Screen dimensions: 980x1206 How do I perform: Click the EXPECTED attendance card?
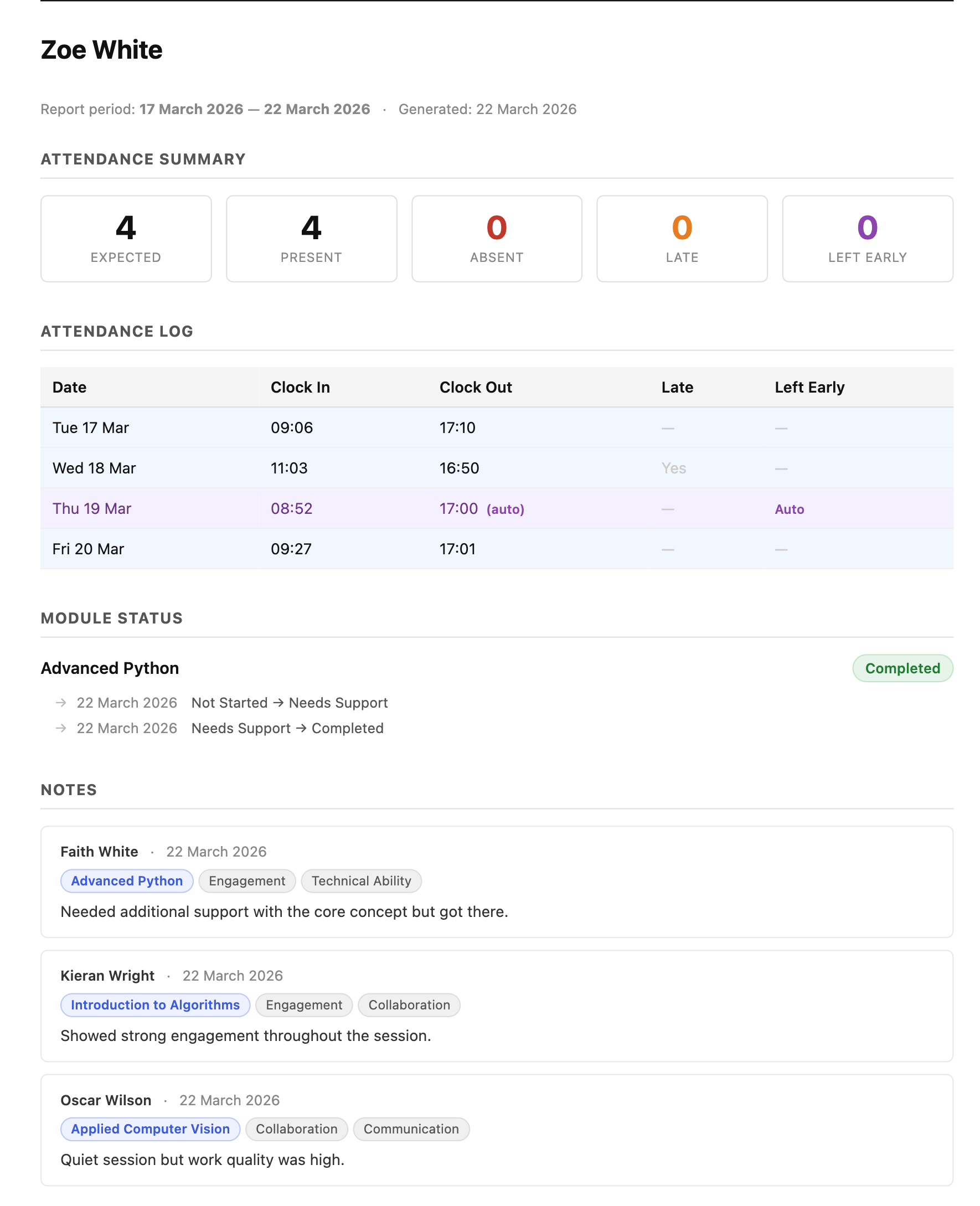click(125, 238)
